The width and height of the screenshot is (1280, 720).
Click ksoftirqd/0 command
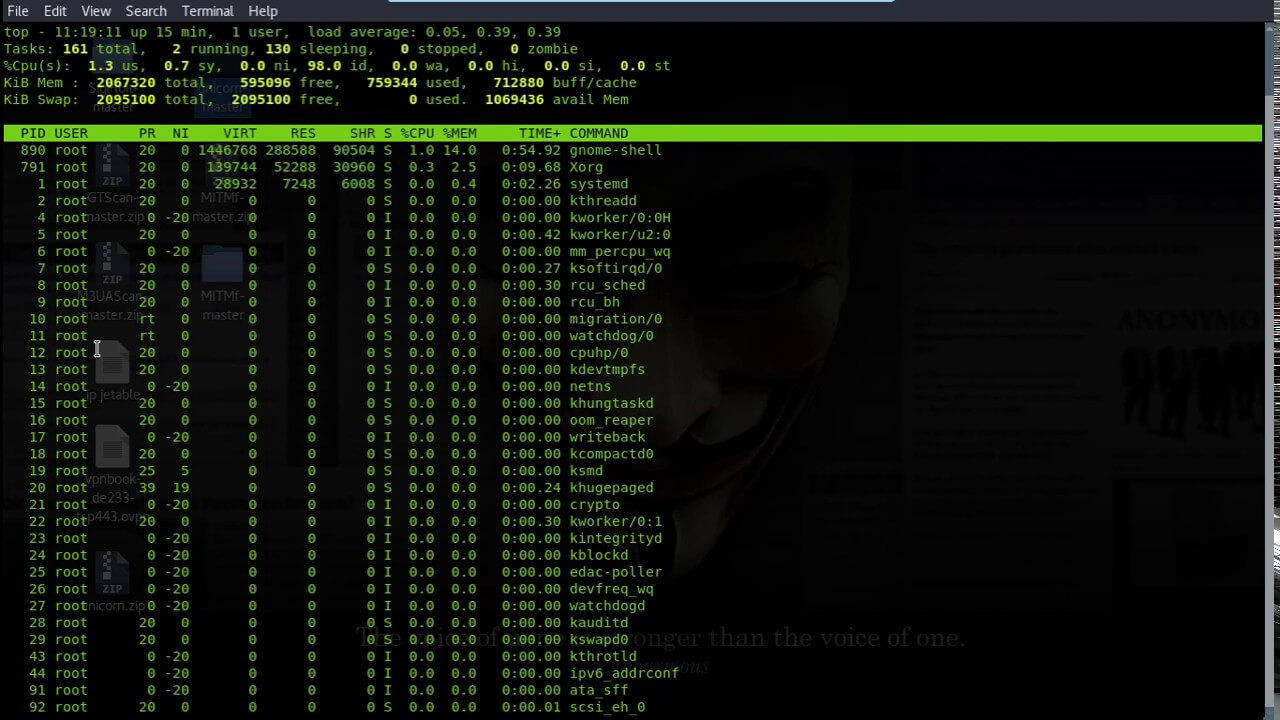tap(616, 268)
